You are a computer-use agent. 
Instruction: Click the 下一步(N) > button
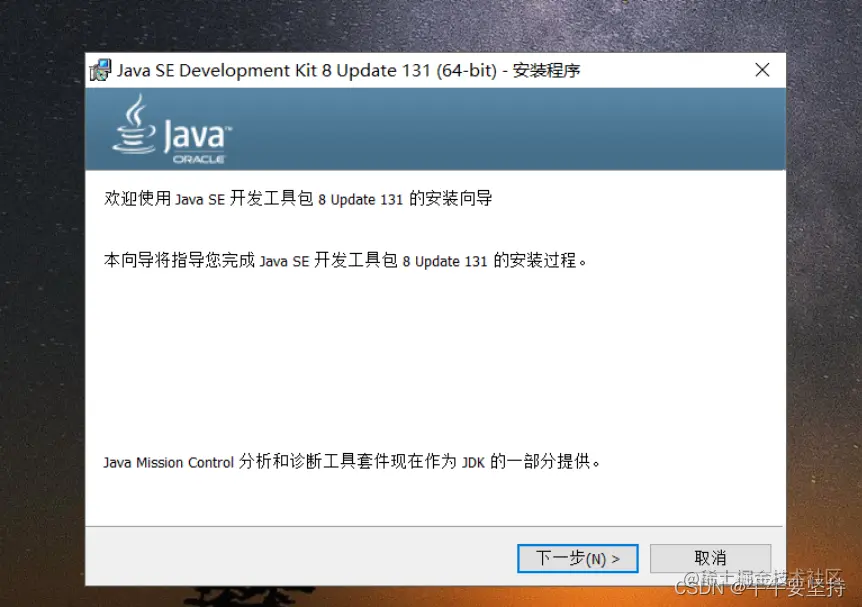pos(577,558)
